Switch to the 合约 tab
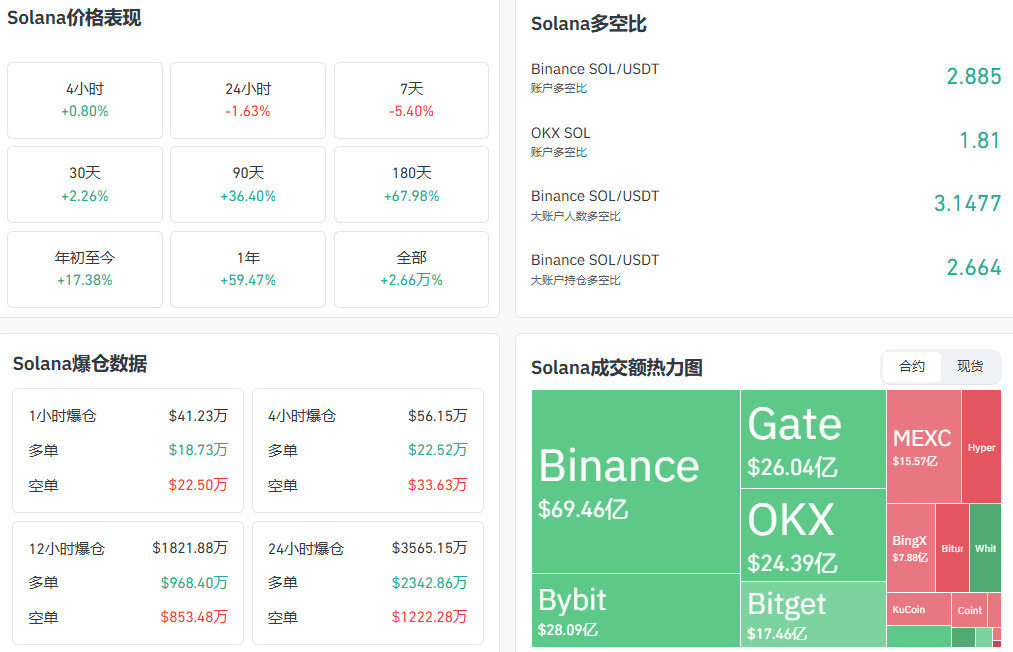 pos(912,367)
